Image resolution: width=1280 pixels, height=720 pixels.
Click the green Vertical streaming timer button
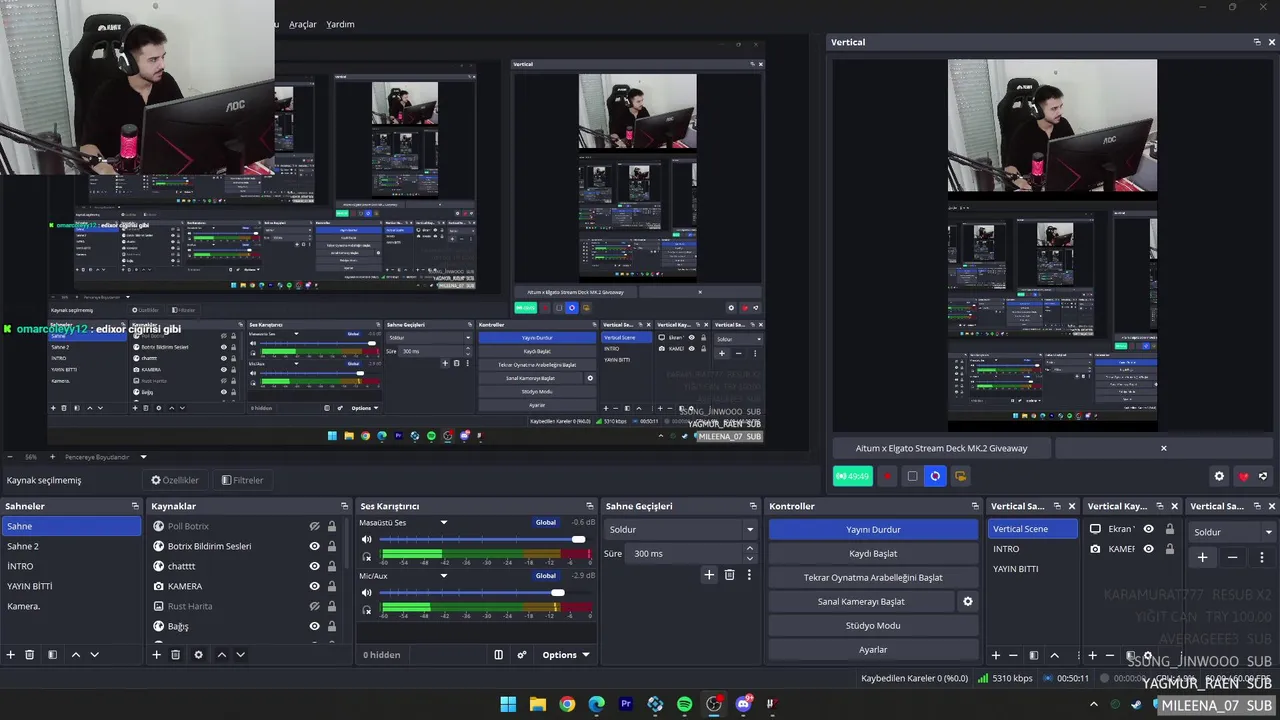pyautogui.click(x=853, y=476)
